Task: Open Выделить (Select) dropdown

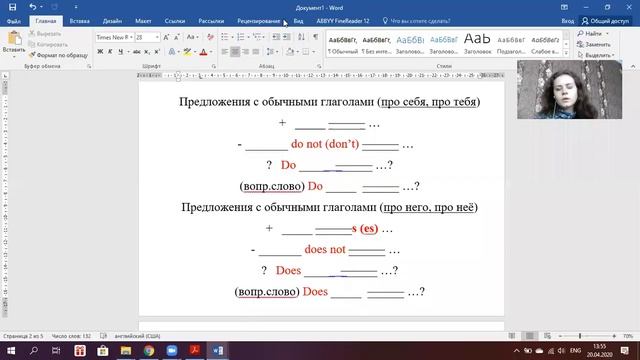Action: coord(596,55)
